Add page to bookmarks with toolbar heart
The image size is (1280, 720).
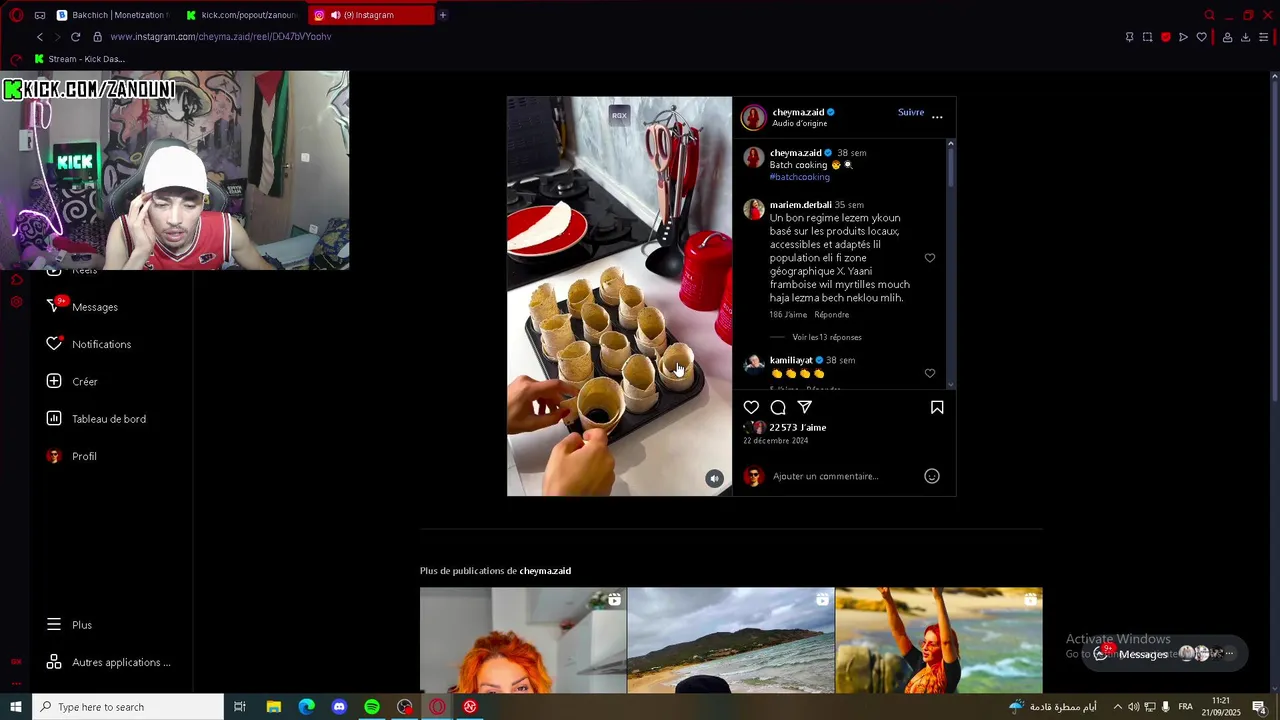[1201, 37]
